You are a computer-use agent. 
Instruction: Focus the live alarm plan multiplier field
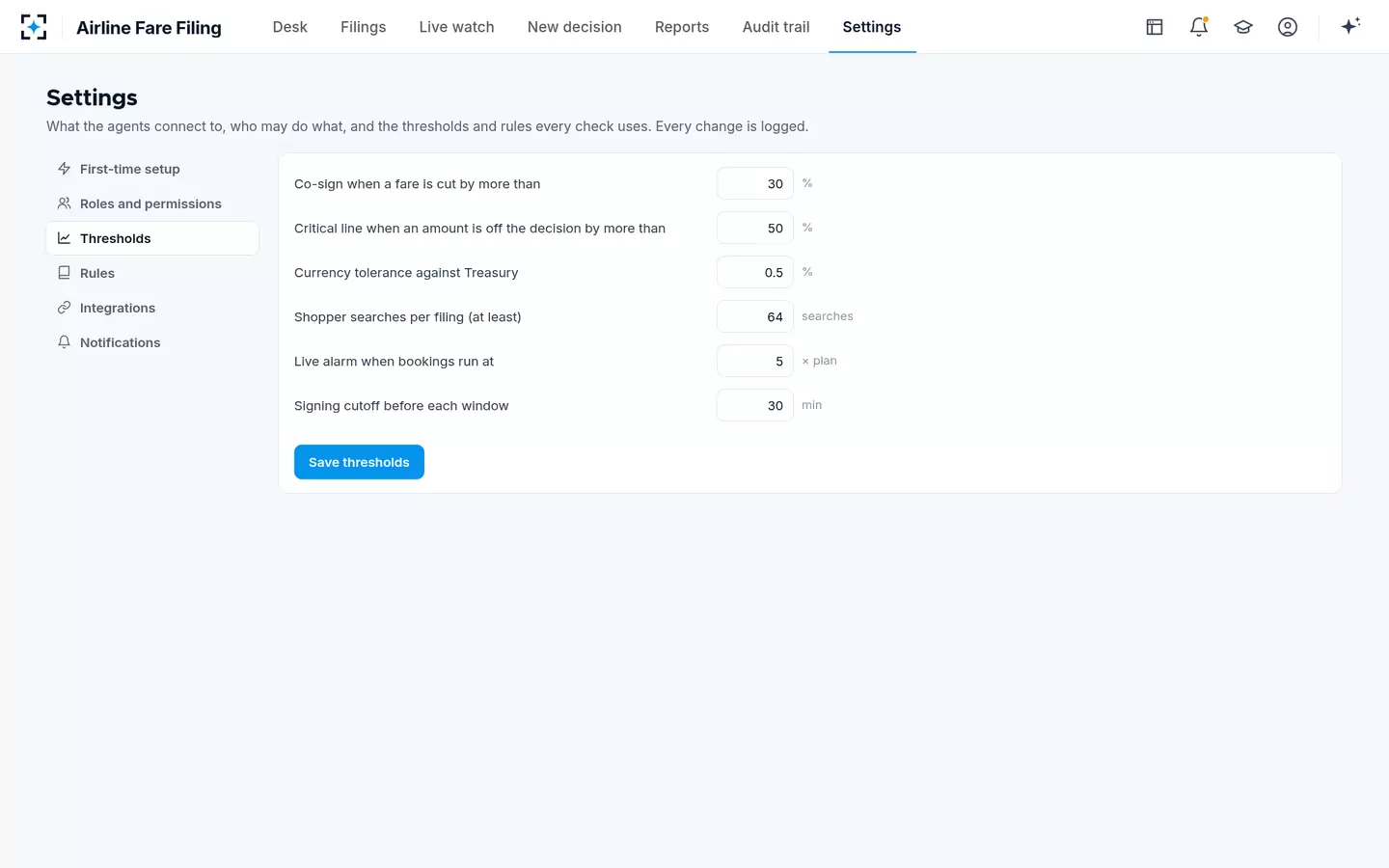755,361
